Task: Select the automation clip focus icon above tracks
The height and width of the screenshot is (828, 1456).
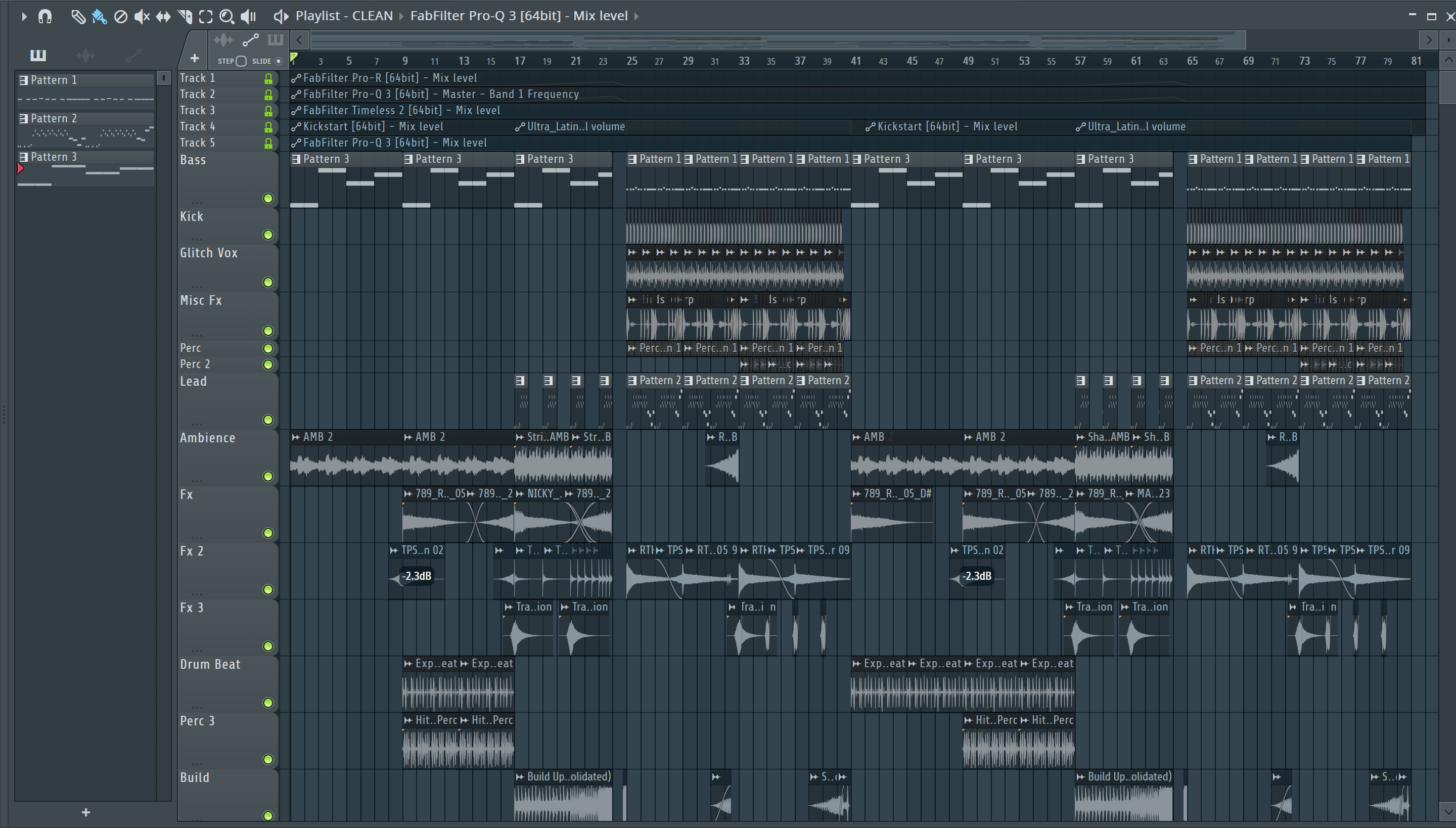Action: tap(250, 40)
